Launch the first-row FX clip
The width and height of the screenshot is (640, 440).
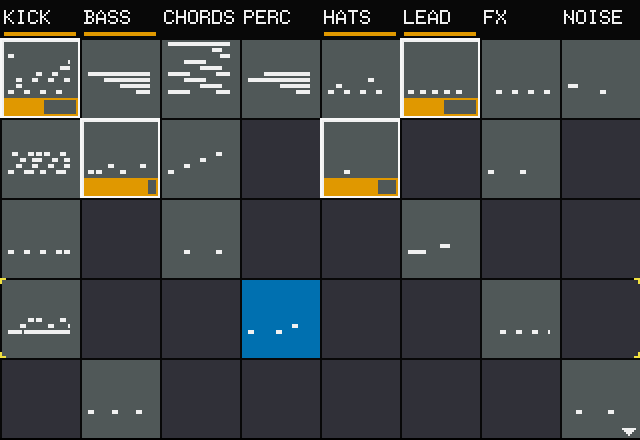tap(520, 78)
